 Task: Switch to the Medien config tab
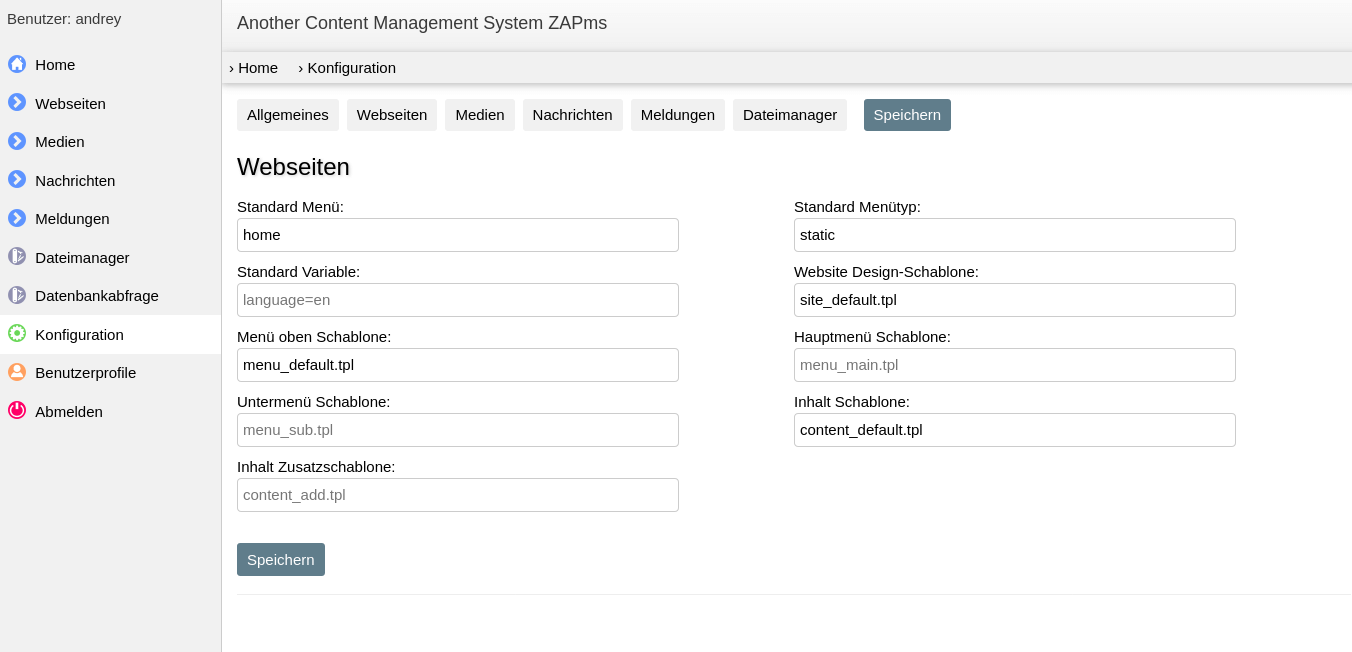point(480,115)
